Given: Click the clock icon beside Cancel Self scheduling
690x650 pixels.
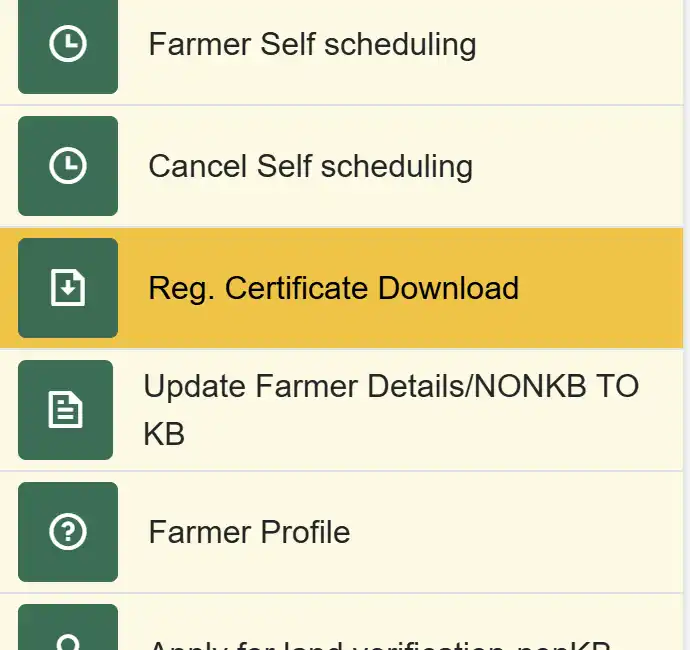Looking at the screenshot, I should click(68, 166).
